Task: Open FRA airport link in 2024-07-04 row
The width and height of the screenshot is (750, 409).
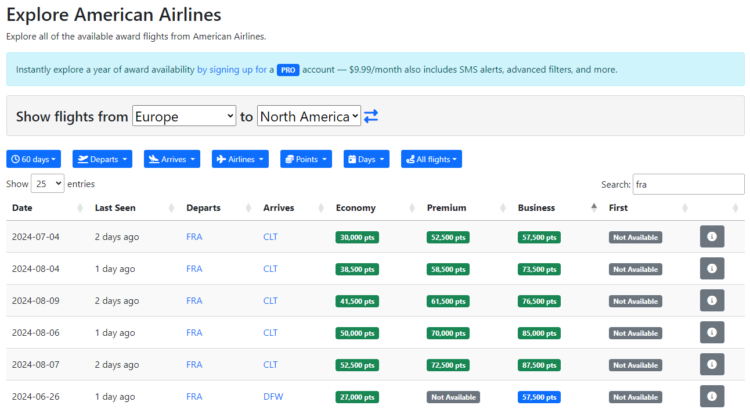Action: (194, 237)
